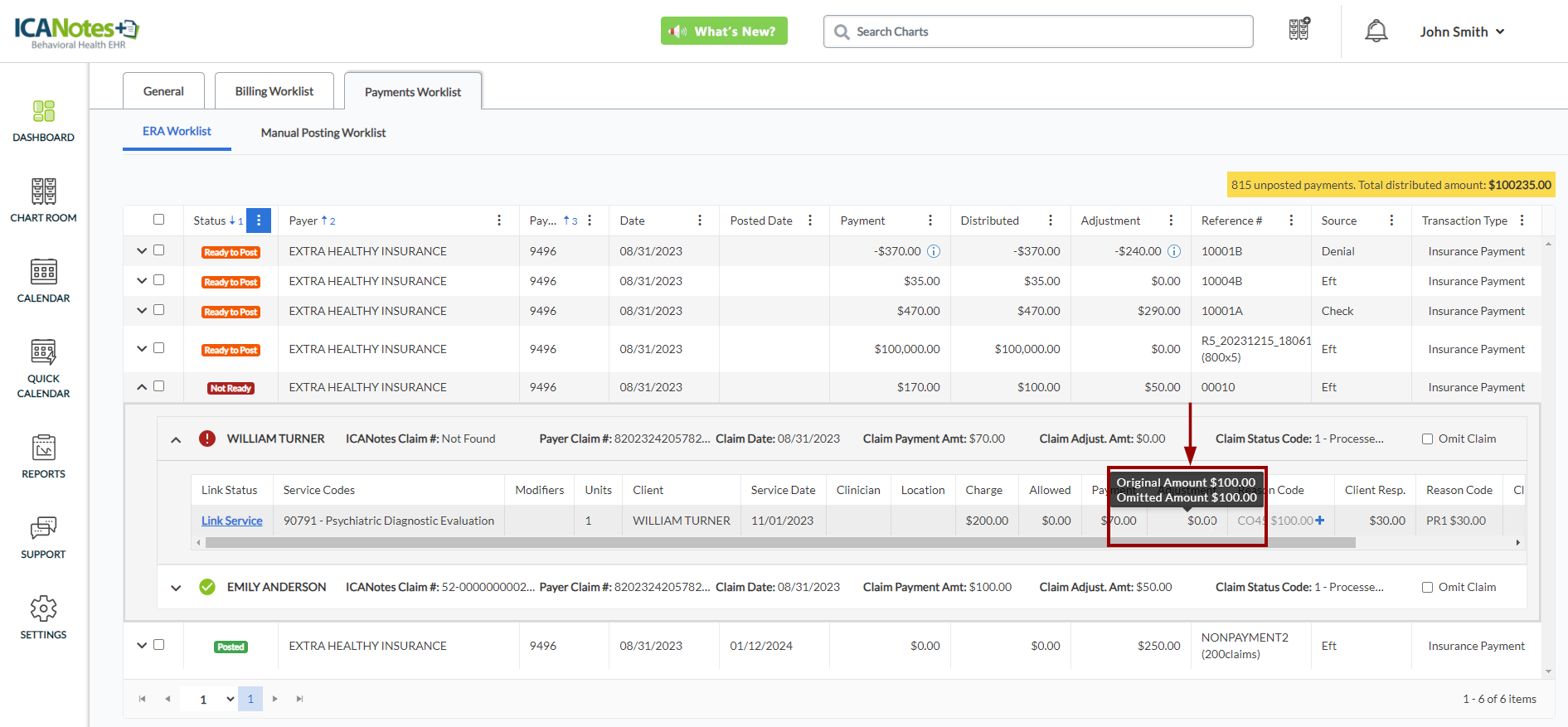Select the checkbox on the Posted row

158,645
